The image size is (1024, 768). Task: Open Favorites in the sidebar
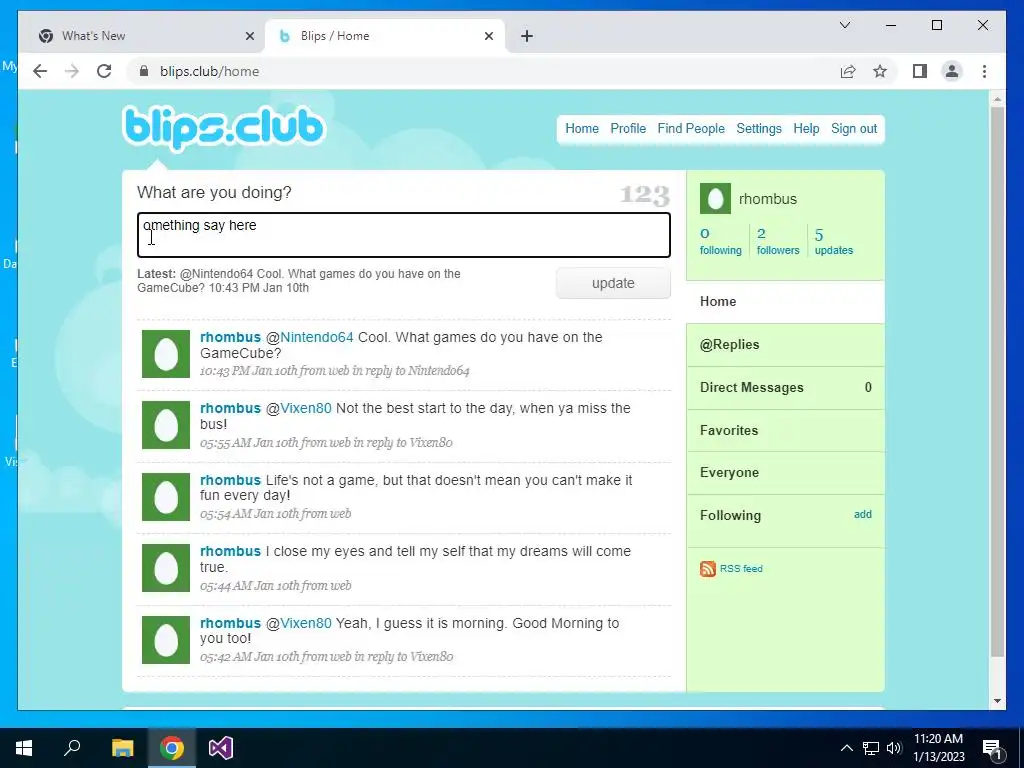click(x=785, y=430)
